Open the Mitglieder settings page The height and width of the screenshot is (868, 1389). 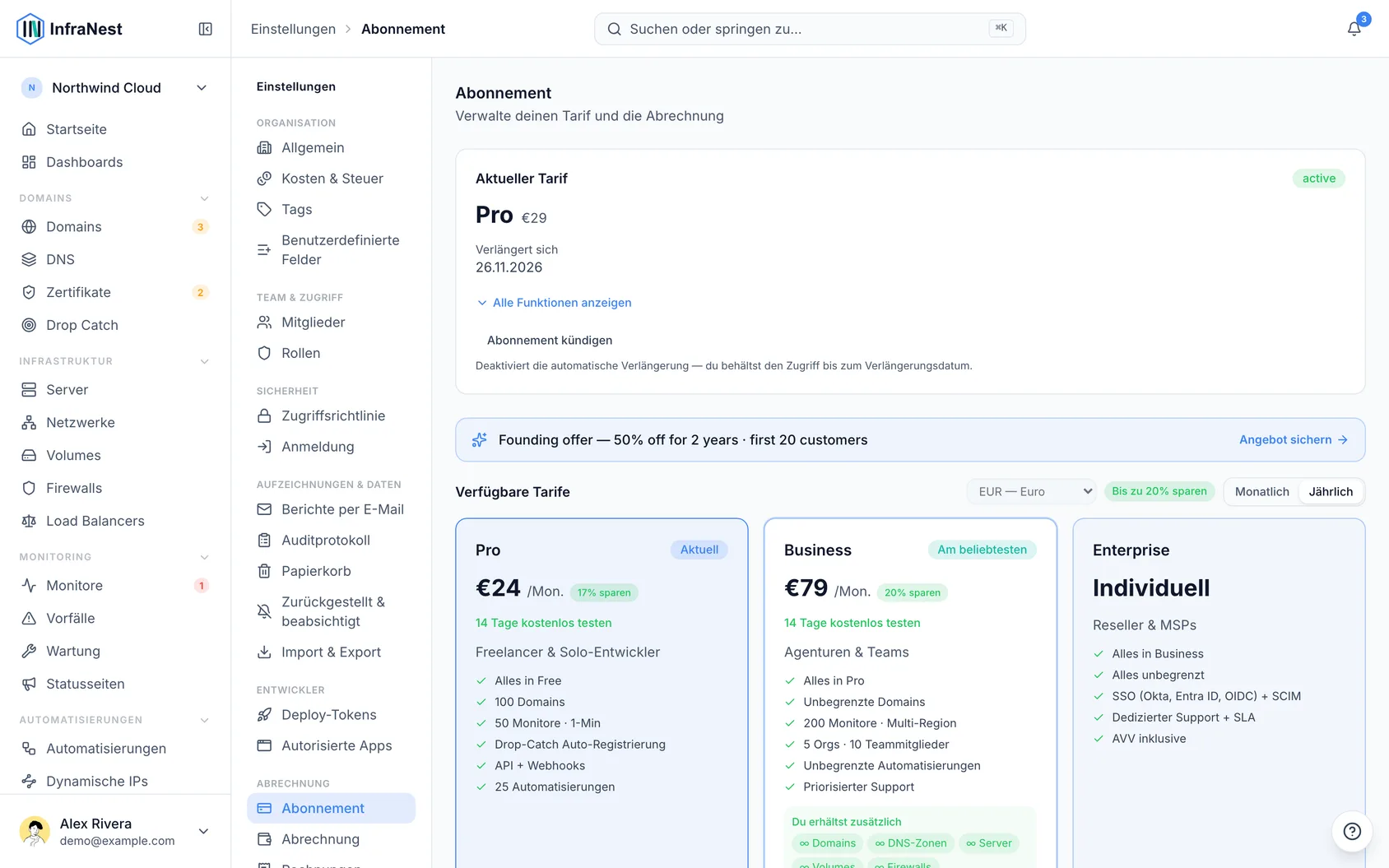pyautogui.click(x=331, y=323)
